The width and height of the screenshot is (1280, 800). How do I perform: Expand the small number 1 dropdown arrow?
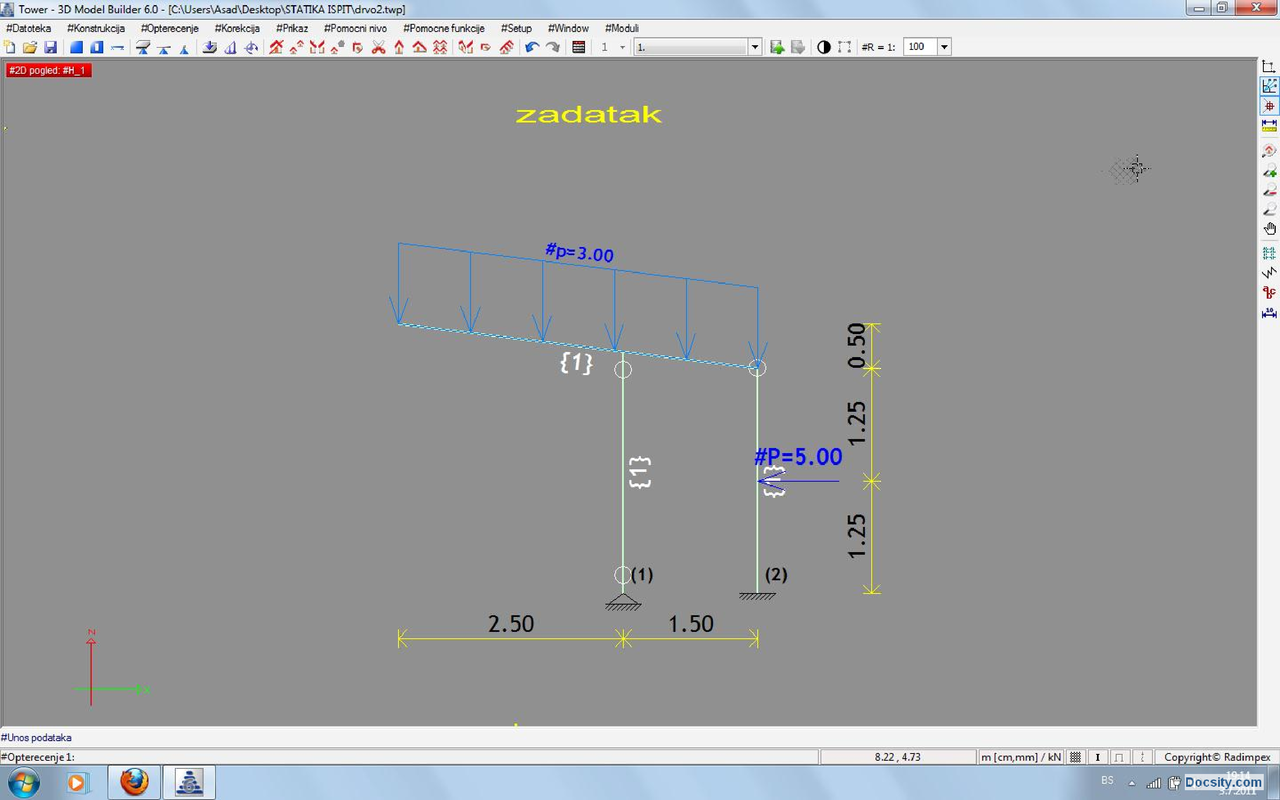622,47
